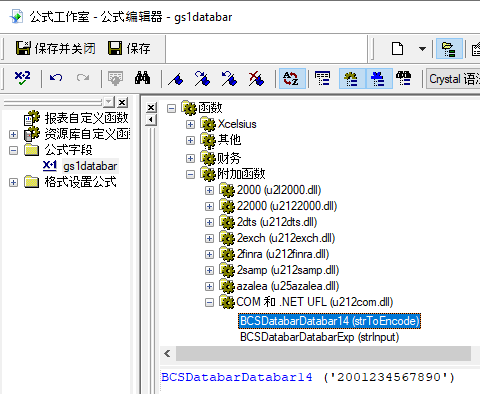Check formula syntax with X+2 icon

click(22, 78)
